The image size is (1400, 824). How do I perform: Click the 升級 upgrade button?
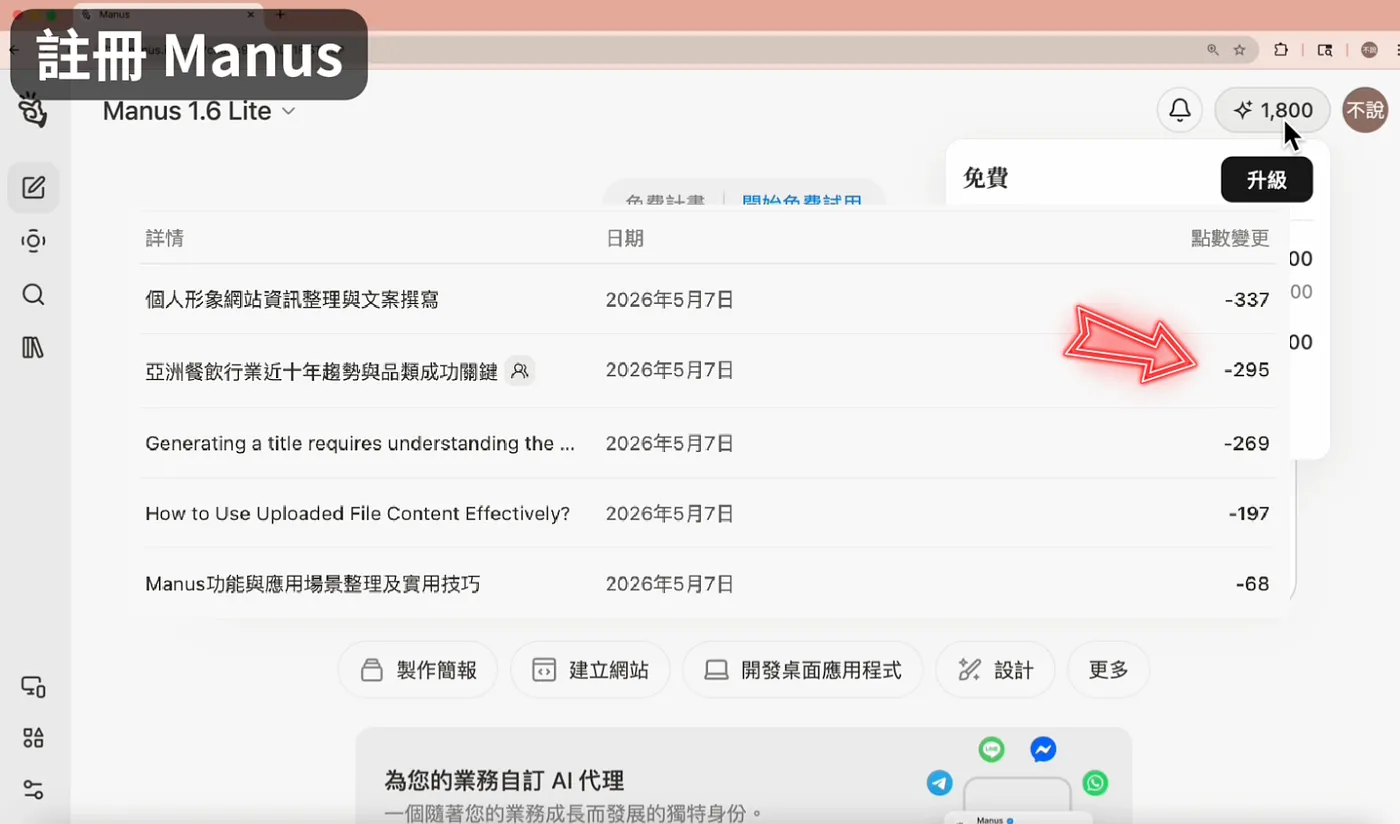tap(1267, 180)
